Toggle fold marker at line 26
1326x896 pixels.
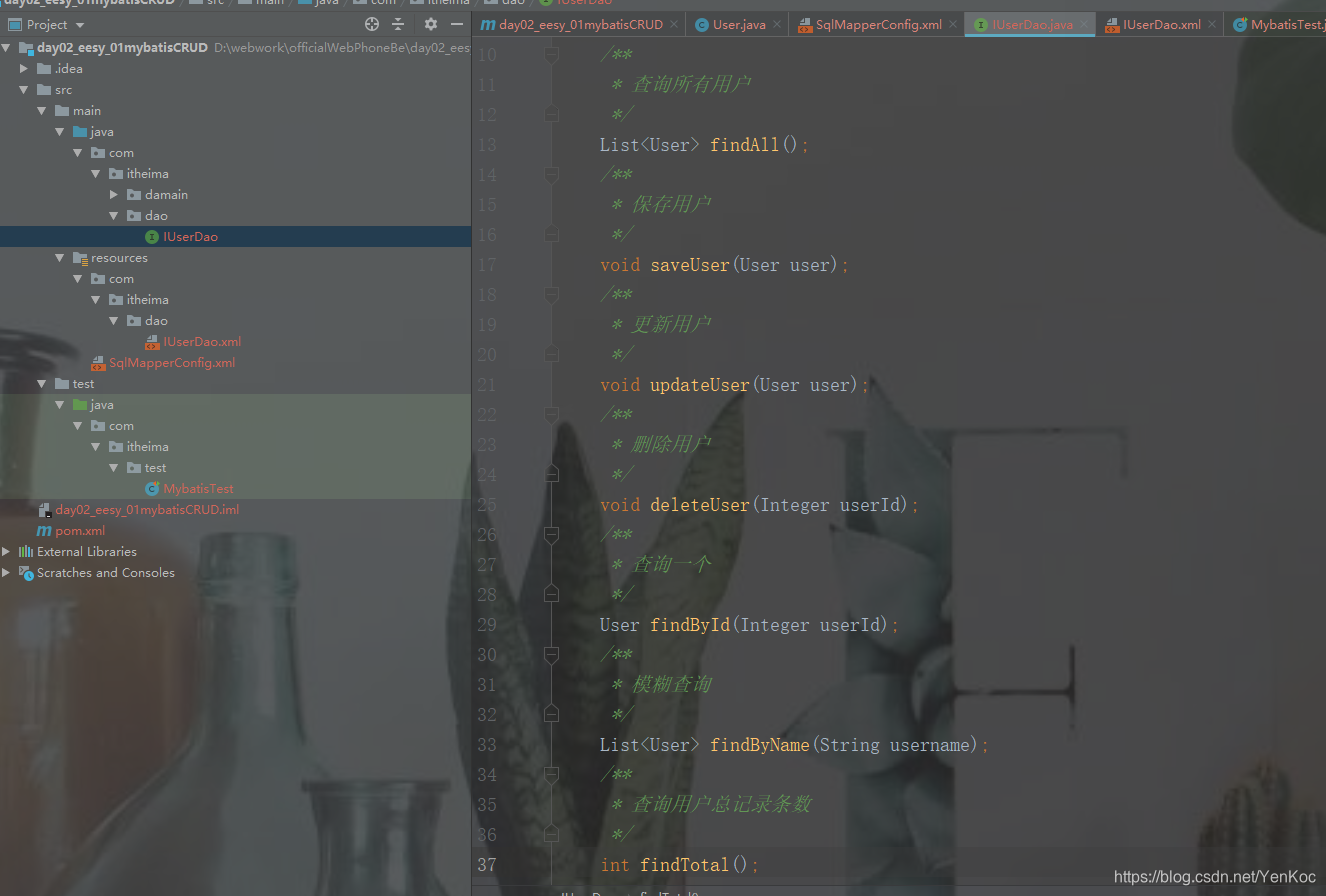[551, 535]
